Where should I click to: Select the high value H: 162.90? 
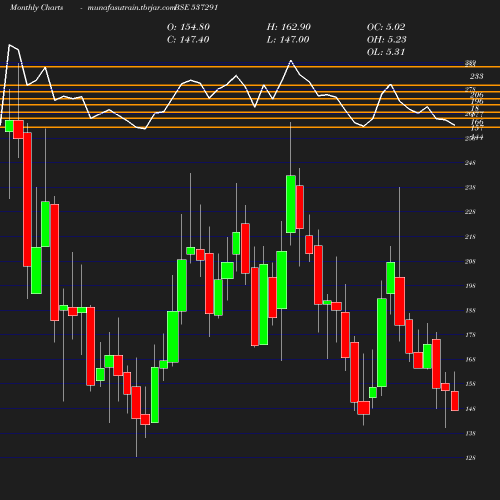[x=289, y=27]
